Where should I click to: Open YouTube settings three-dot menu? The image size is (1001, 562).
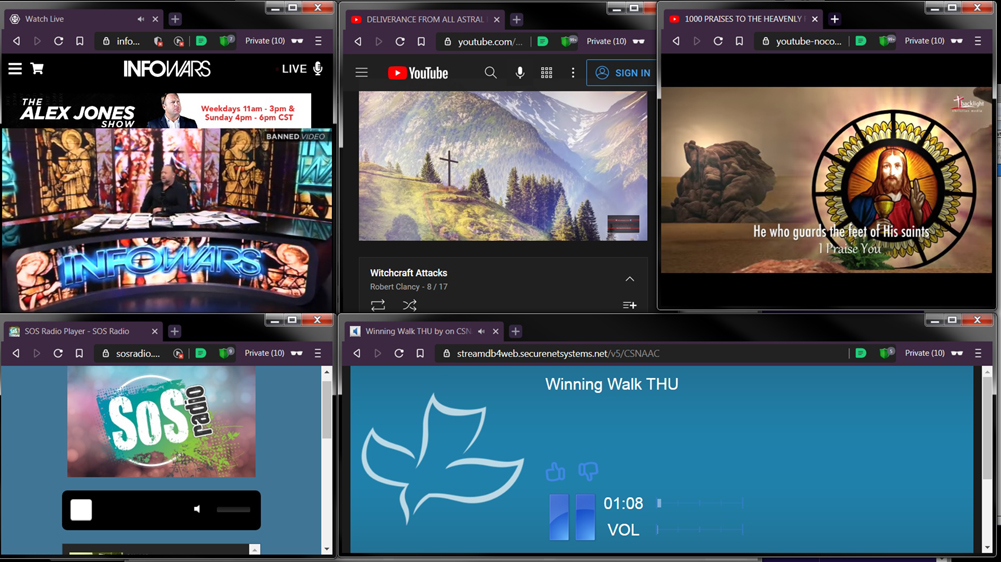(x=573, y=73)
